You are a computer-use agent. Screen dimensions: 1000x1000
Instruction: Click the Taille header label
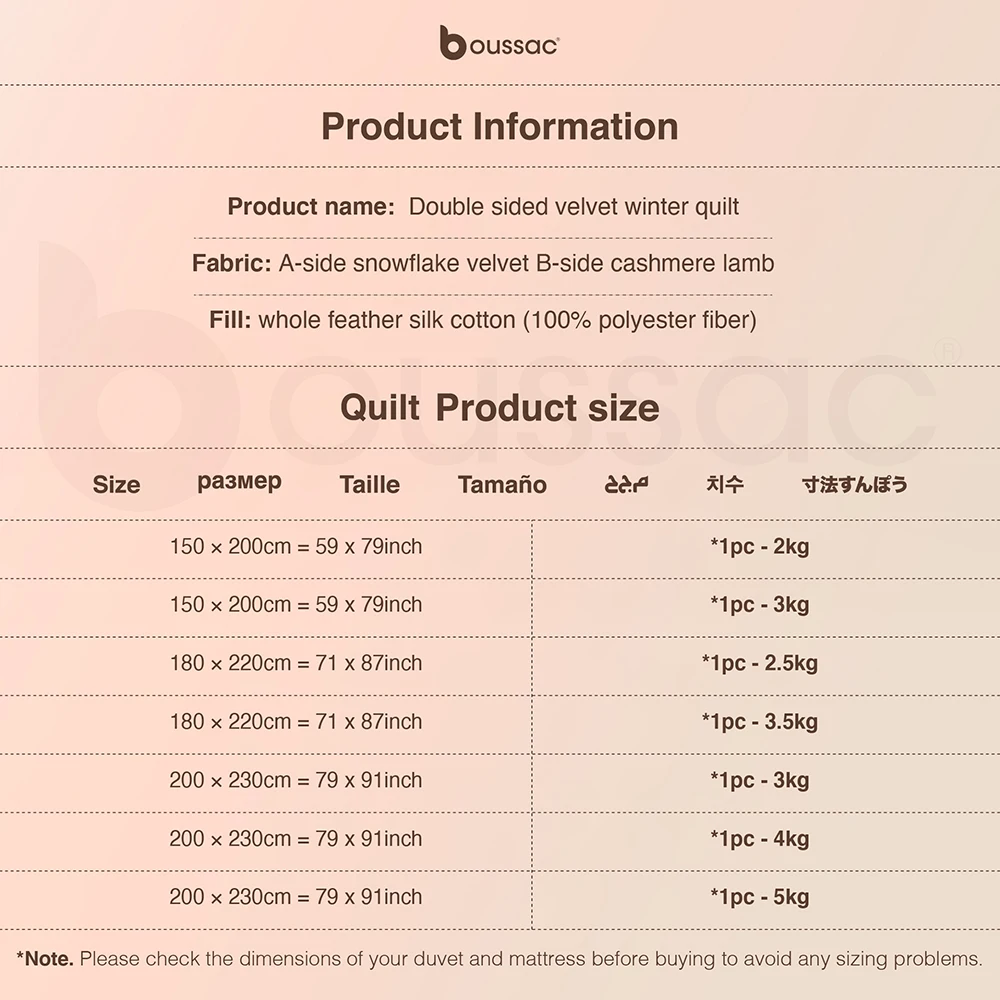click(369, 485)
